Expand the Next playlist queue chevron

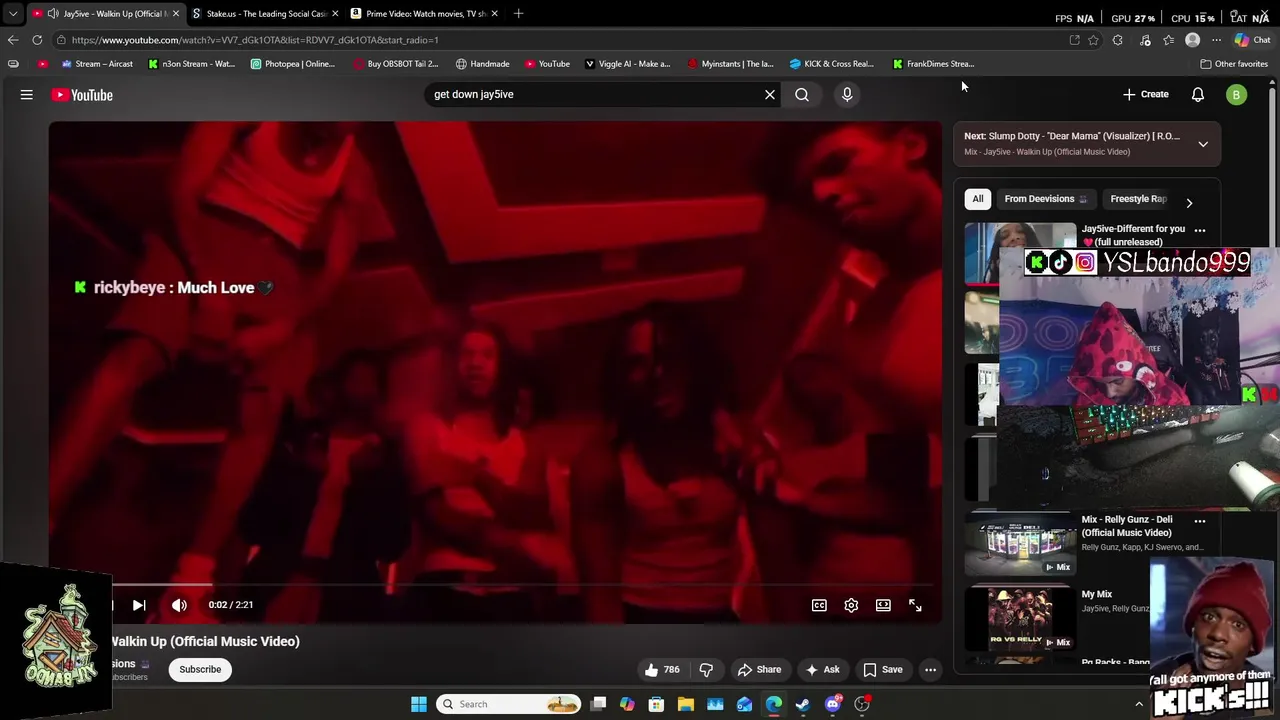1203,144
